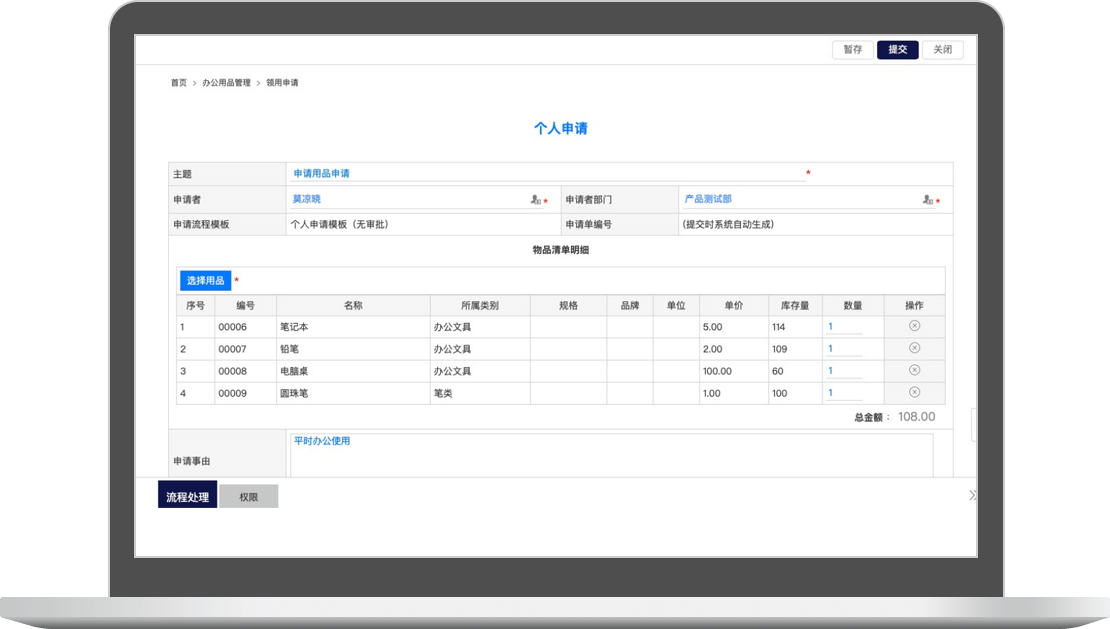The height and width of the screenshot is (629, 1110).
Task: Open person picker icon for 申请者
Action: [x=536, y=200]
